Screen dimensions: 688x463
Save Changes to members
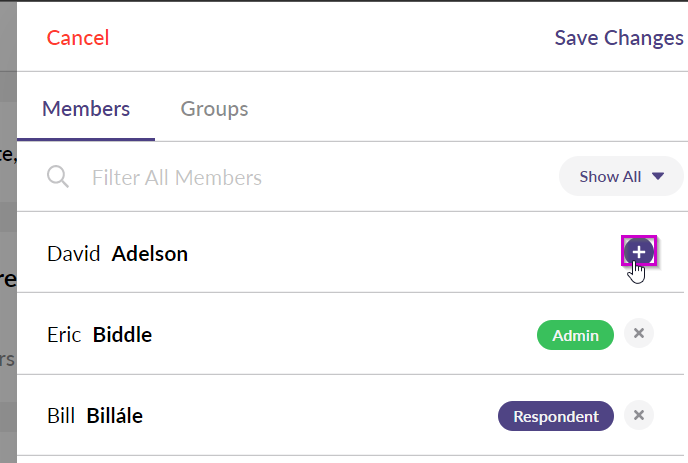point(619,38)
